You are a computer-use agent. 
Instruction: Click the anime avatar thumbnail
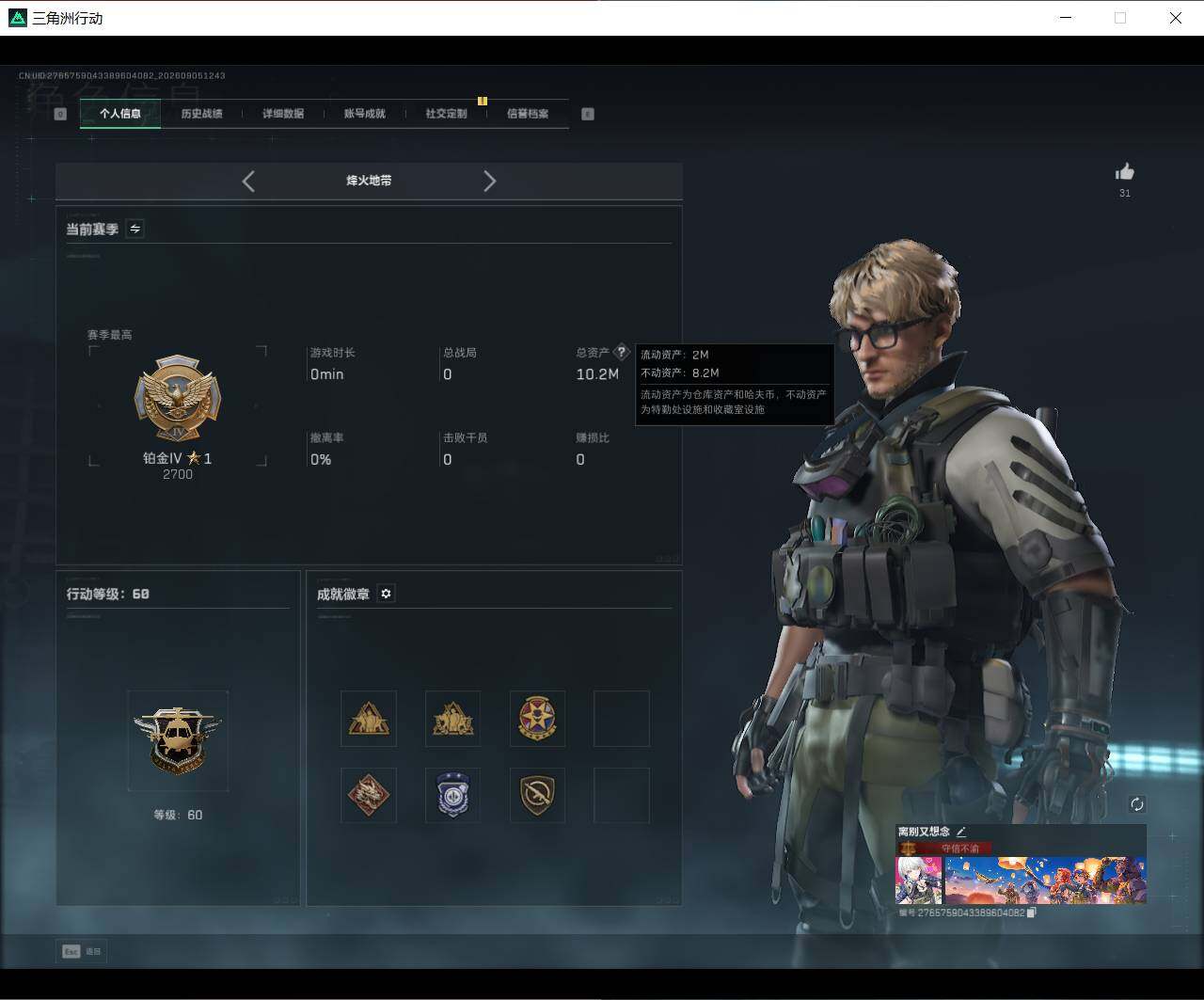(x=919, y=881)
